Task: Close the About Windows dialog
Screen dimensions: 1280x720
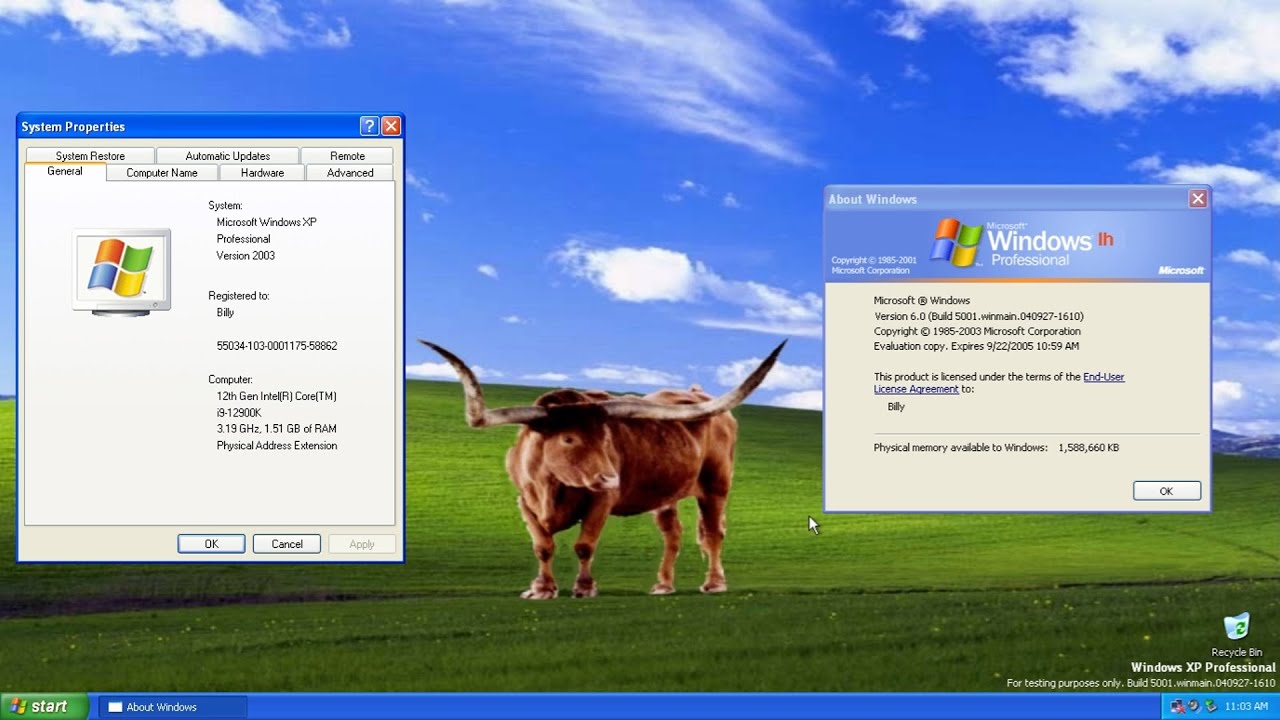Action: coord(1197,199)
